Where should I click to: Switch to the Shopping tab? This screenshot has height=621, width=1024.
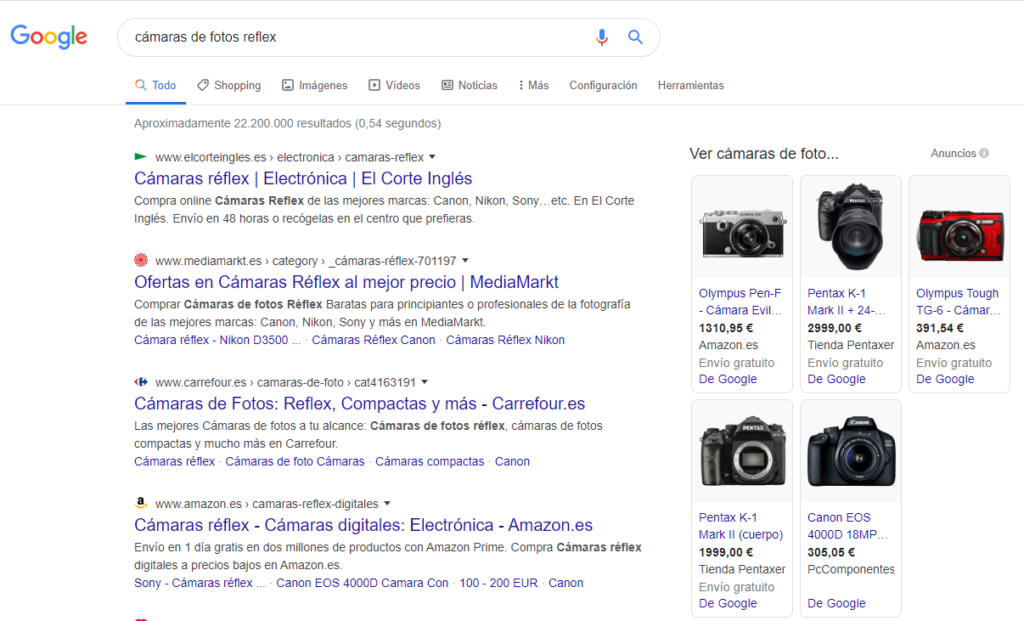click(229, 86)
